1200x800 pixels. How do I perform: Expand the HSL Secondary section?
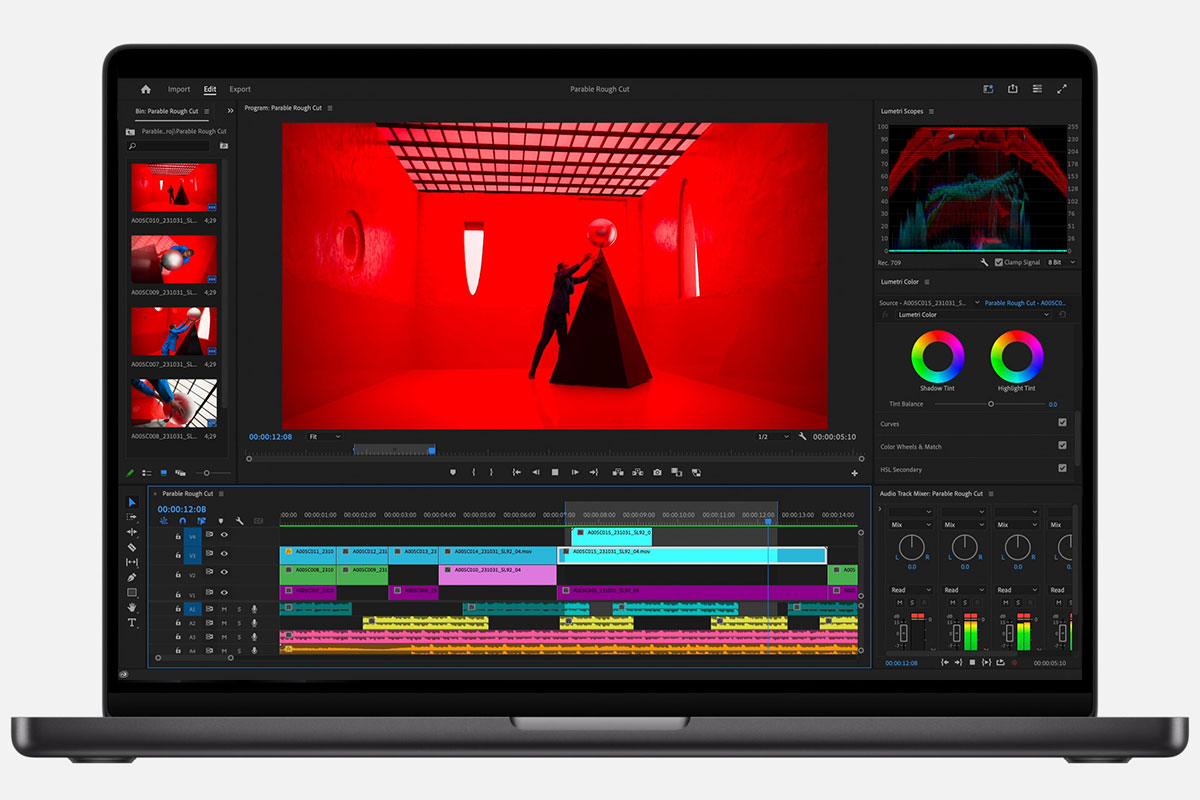tap(901, 469)
